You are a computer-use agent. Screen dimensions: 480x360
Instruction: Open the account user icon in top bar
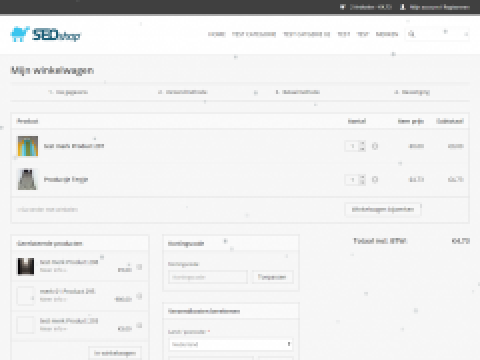[403, 7]
